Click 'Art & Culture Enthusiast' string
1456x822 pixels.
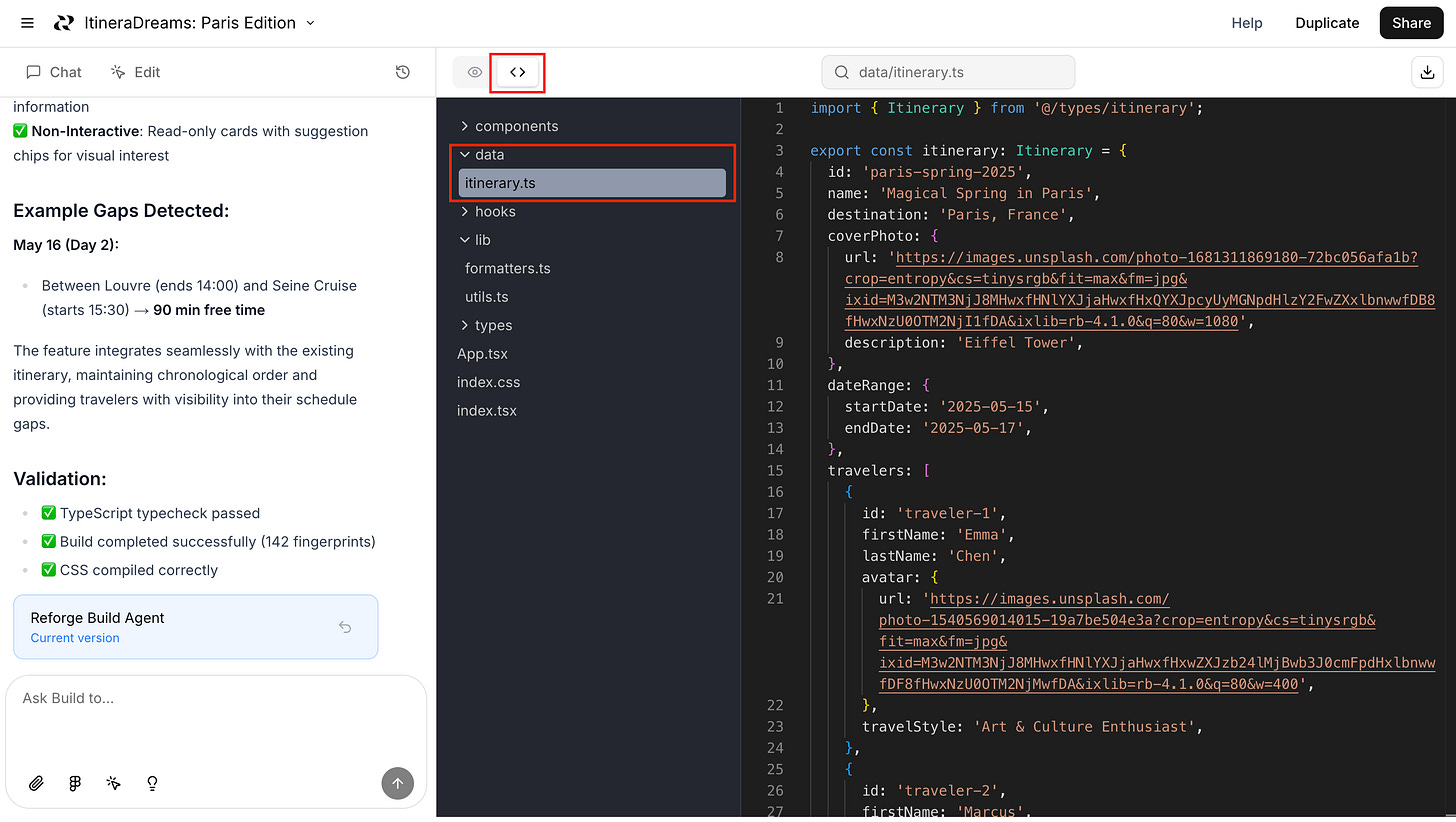tap(1084, 726)
